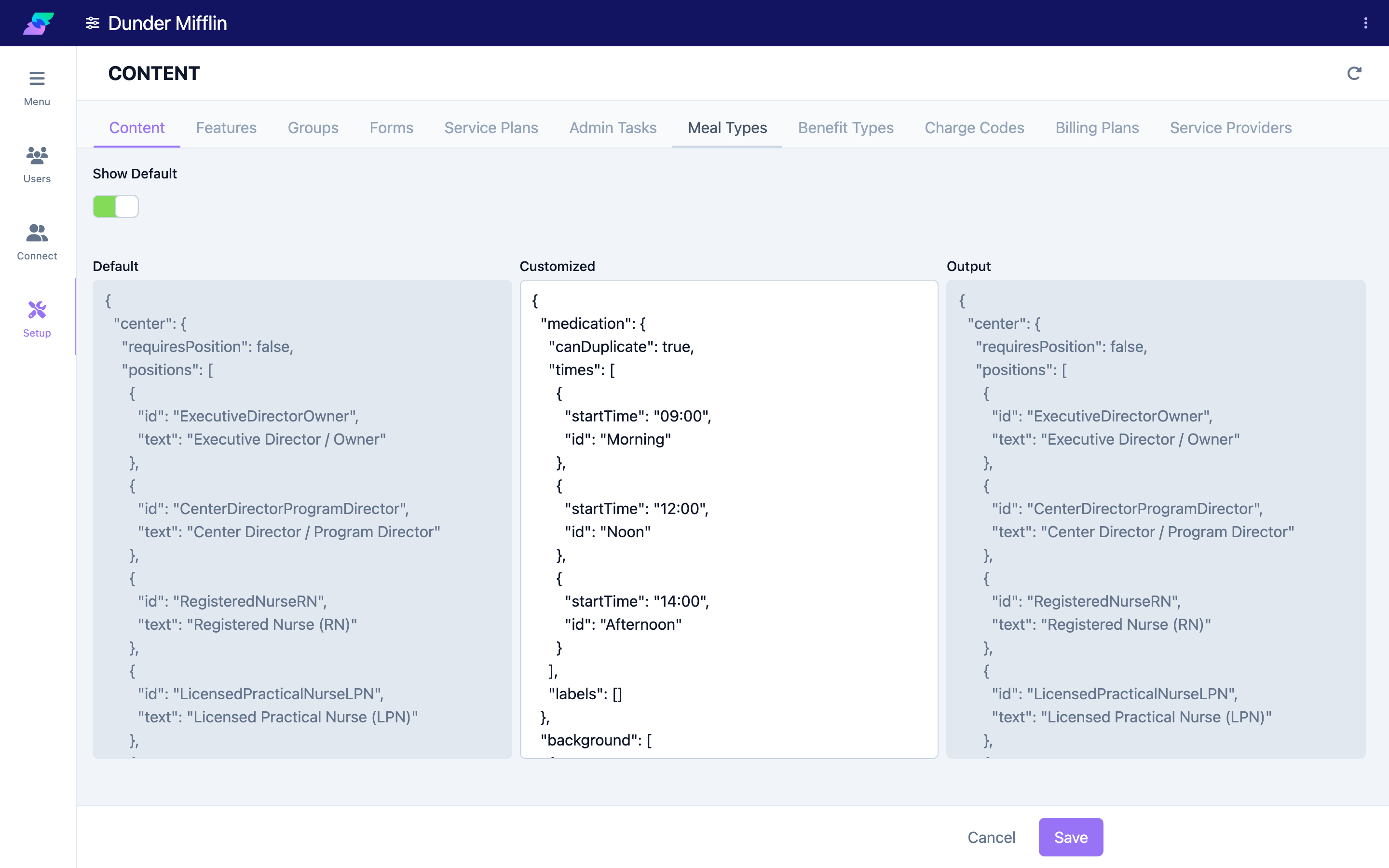Go to Users in the sidebar
The height and width of the screenshot is (868, 1389).
pyautogui.click(x=37, y=165)
